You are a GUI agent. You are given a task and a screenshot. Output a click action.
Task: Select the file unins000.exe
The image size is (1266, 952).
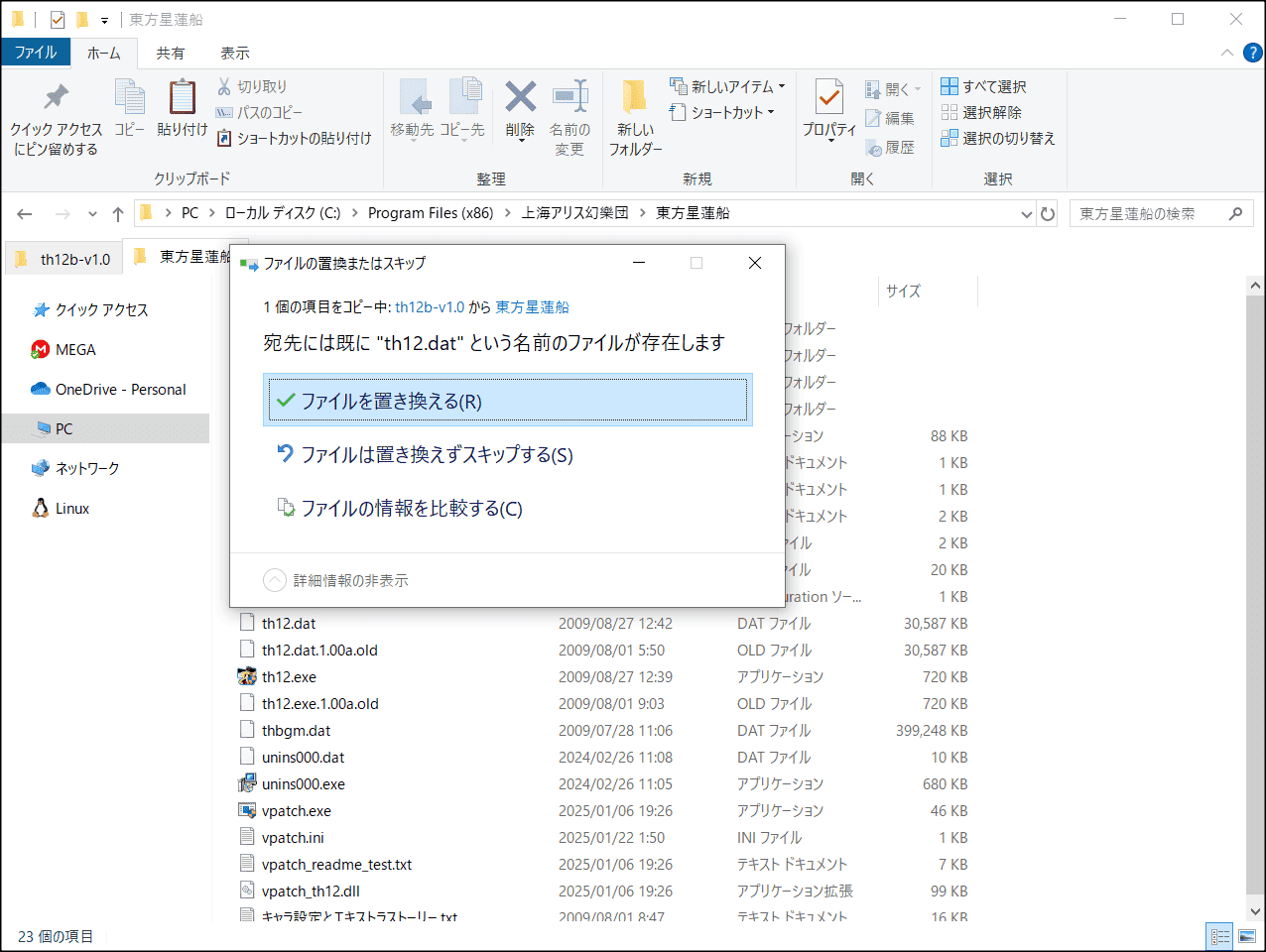tap(303, 784)
